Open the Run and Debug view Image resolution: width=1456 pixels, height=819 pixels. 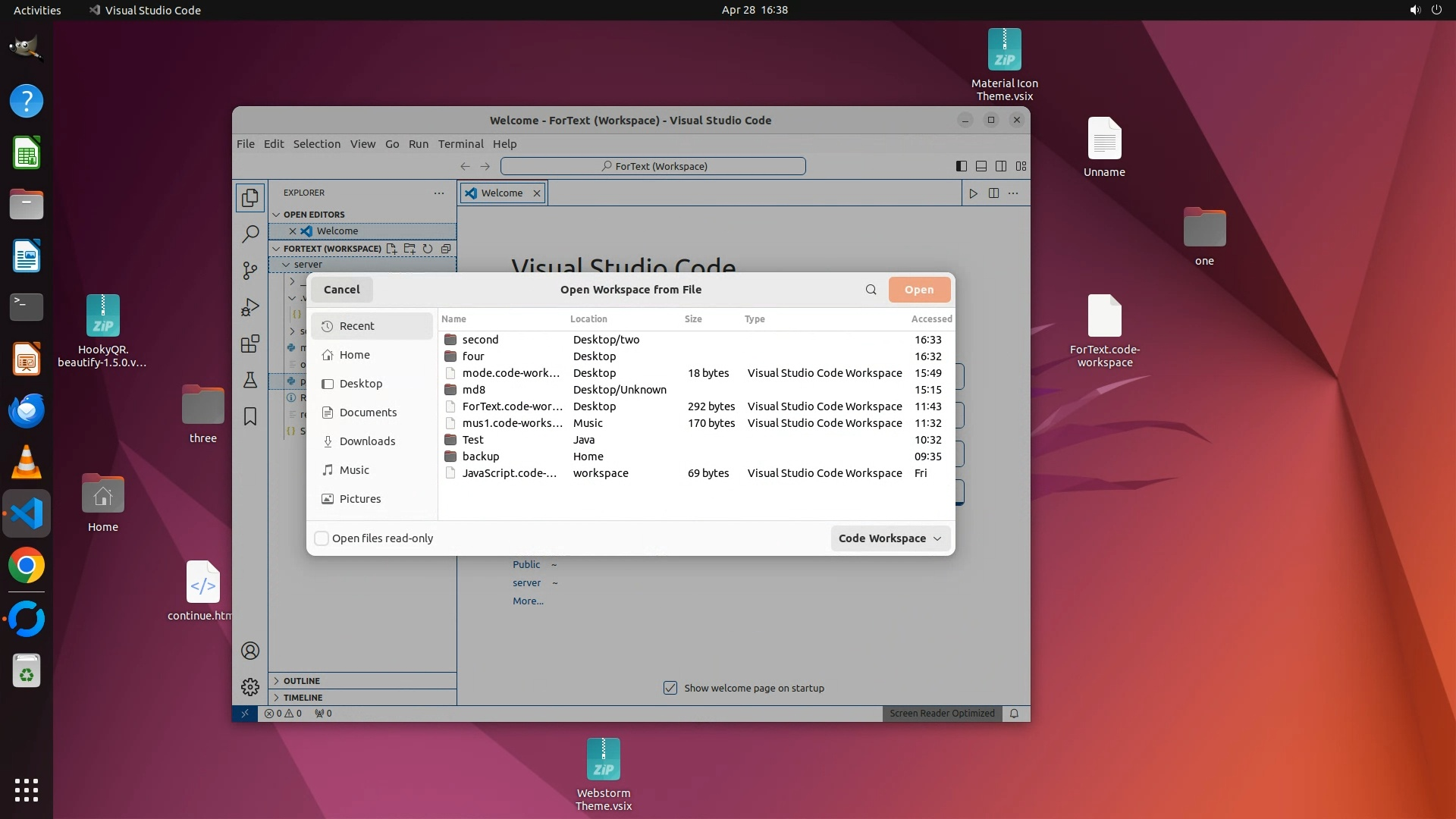point(250,307)
